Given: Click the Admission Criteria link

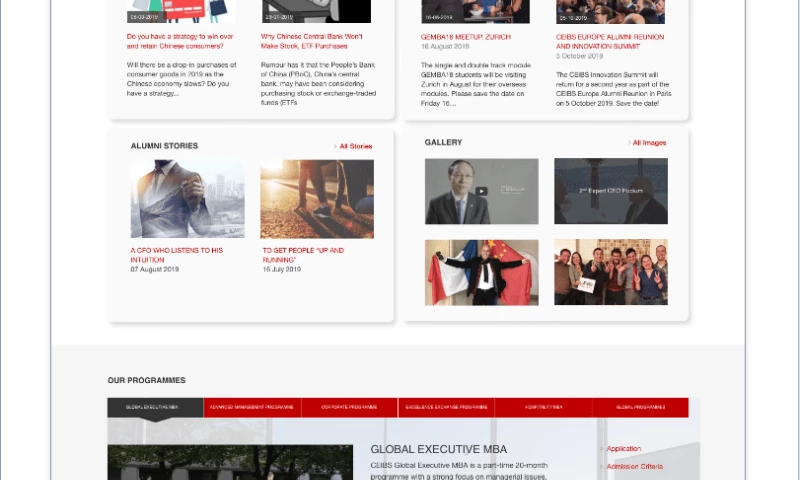Looking at the screenshot, I should (635, 467).
